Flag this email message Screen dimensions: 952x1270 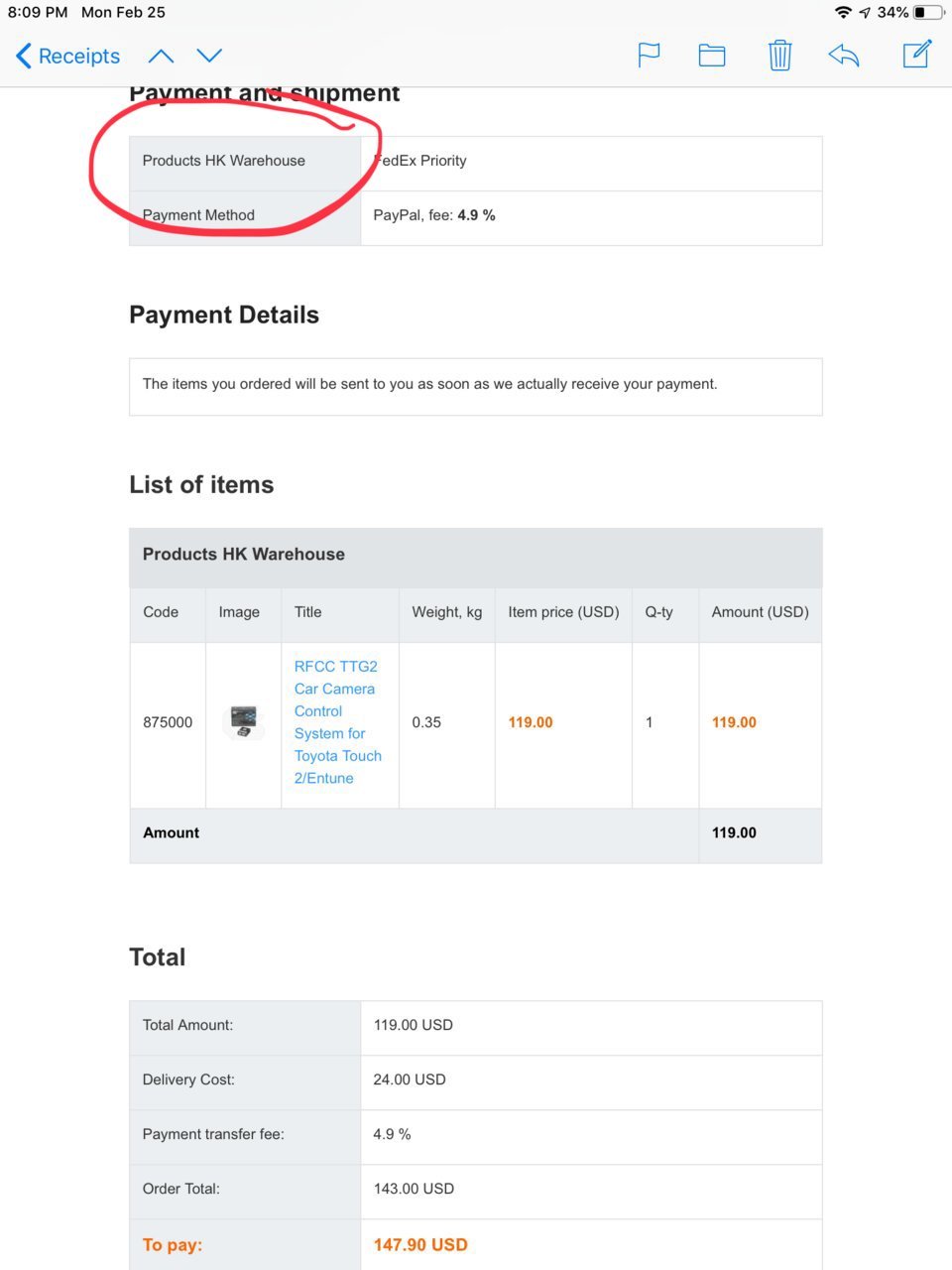649,56
